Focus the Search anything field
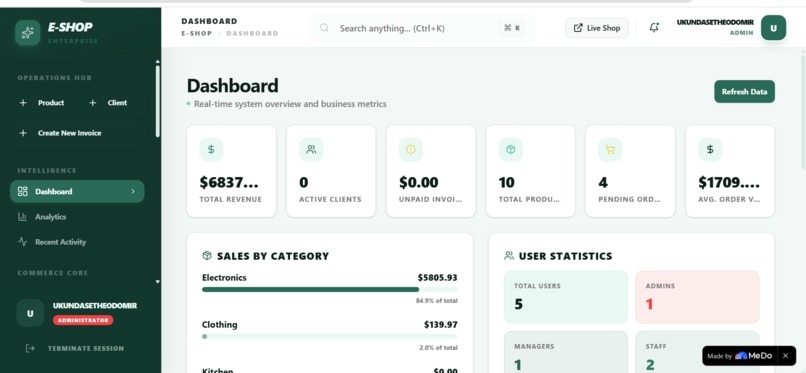This screenshot has width=806, height=373. 422,28
